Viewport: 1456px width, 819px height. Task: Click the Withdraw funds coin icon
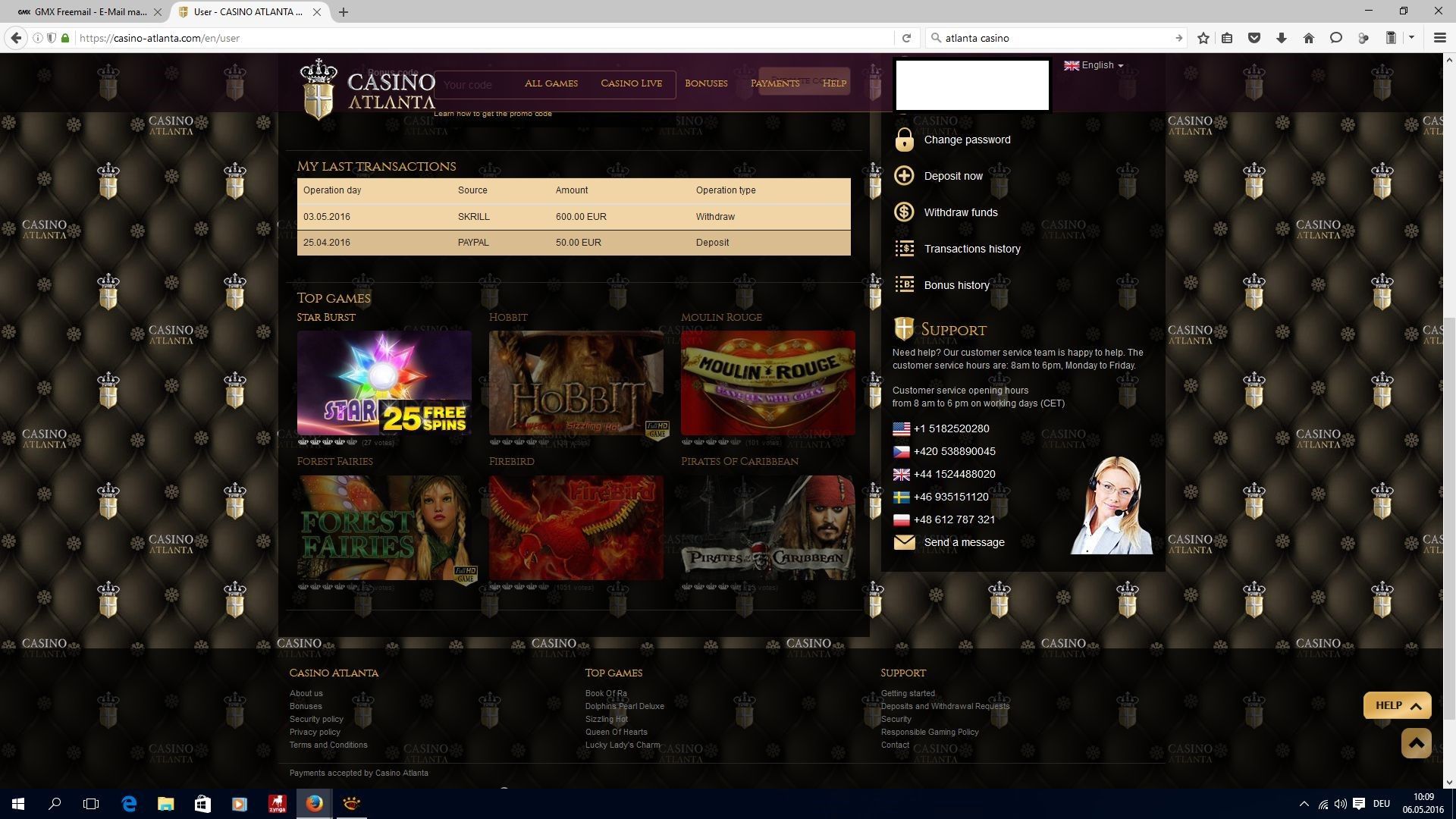904,212
